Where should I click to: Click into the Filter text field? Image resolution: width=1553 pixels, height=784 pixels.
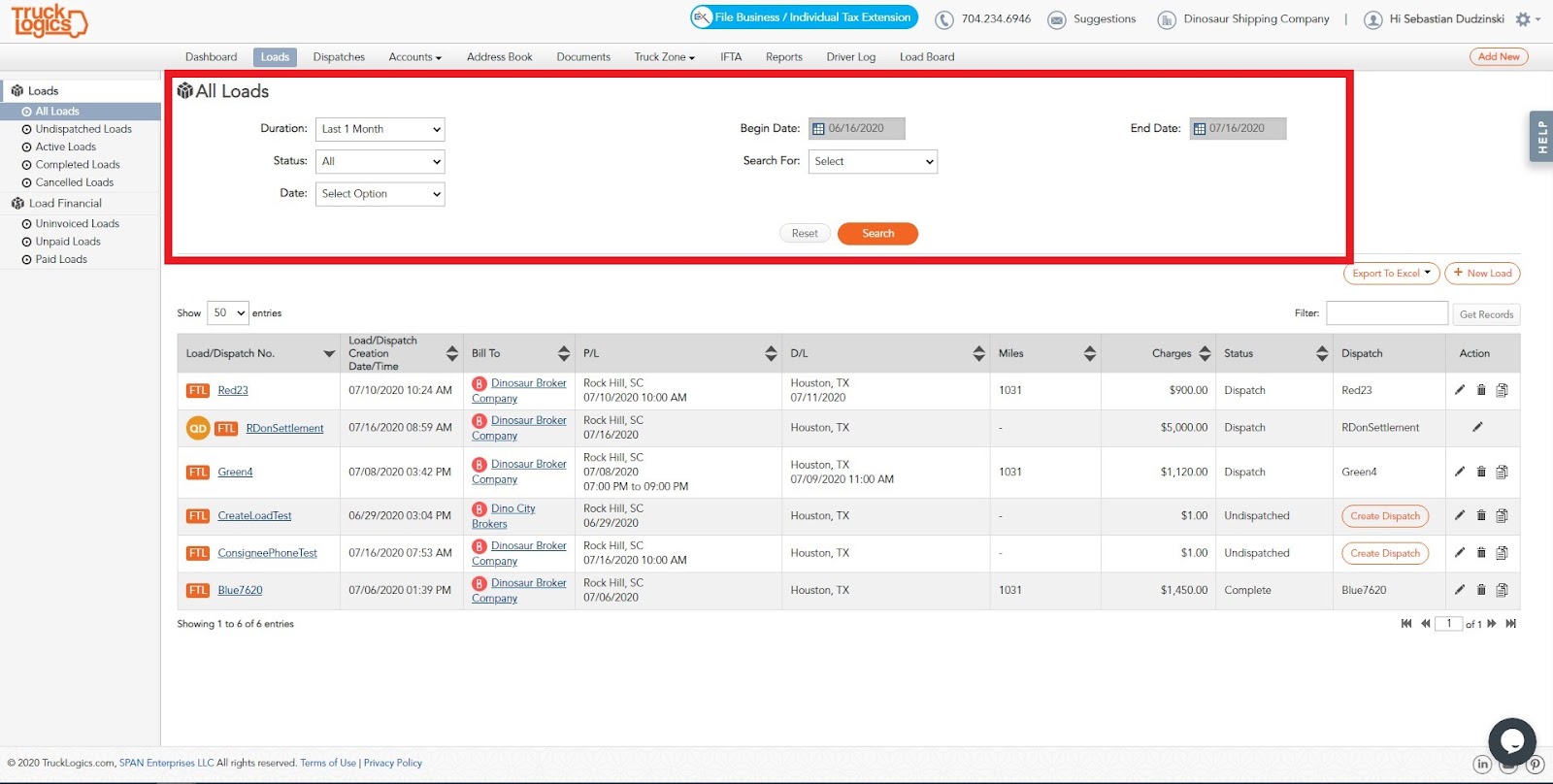[x=1387, y=313]
